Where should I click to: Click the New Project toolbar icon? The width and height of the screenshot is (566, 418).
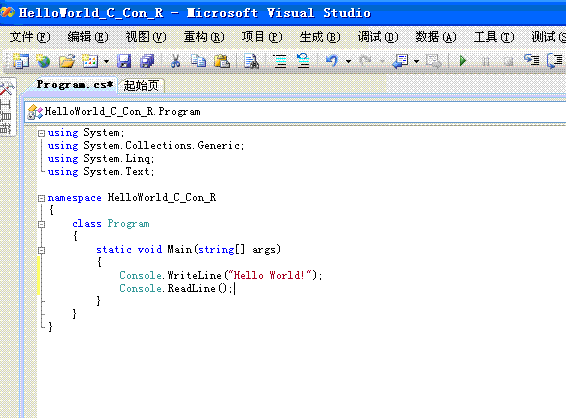[x=21, y=61]
